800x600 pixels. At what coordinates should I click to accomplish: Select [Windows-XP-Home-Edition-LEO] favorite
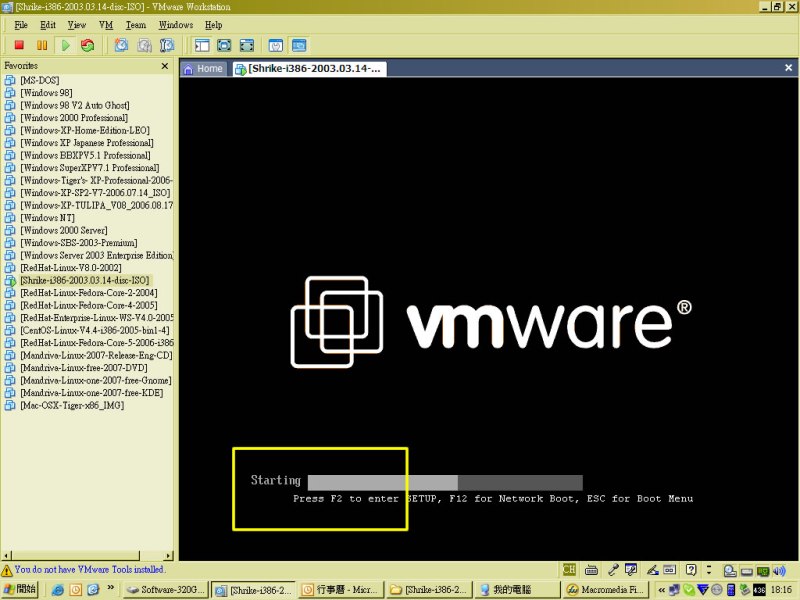click(x=85, y=130)
